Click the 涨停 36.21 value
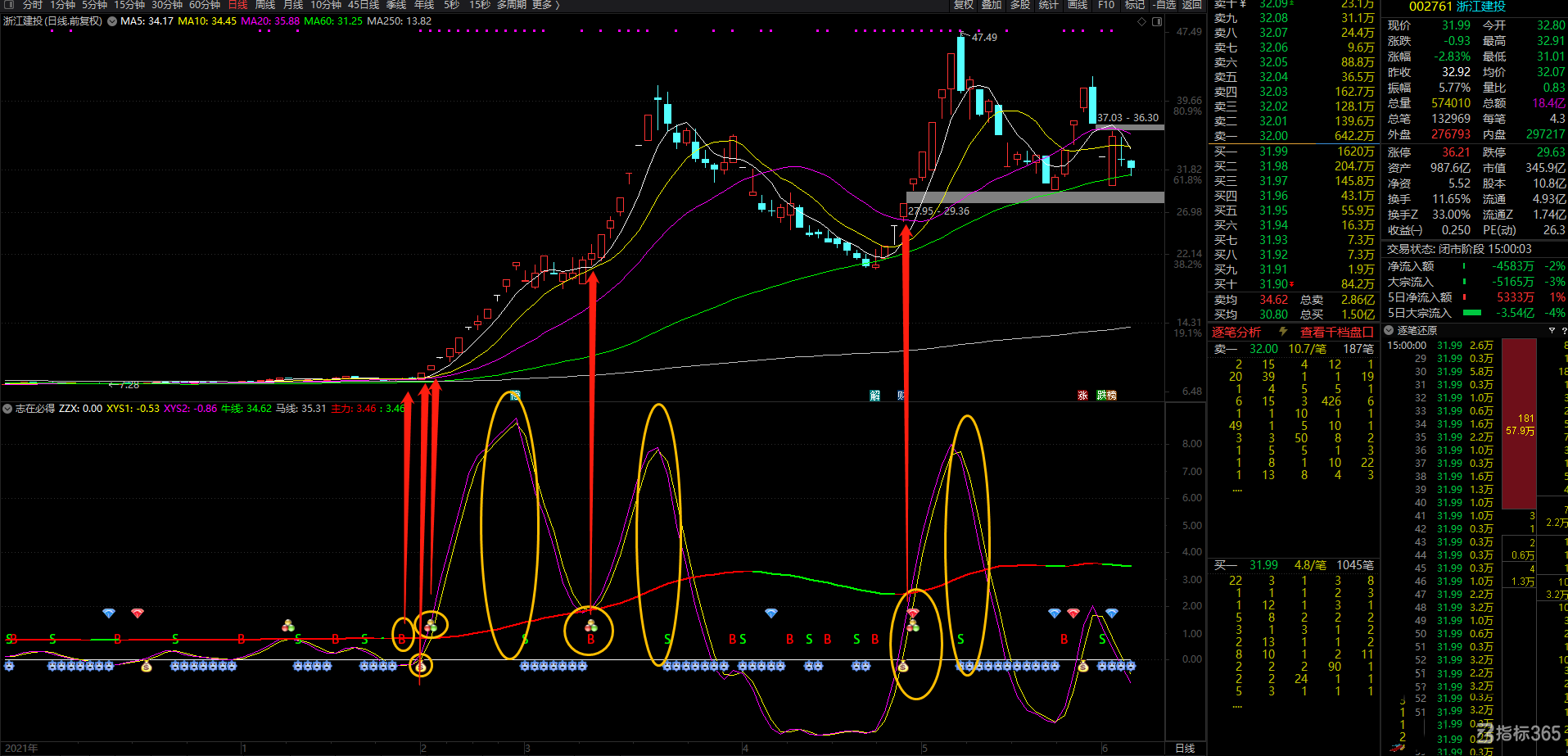This screenshot has height=756, width=1568. tap(1456, 152)
